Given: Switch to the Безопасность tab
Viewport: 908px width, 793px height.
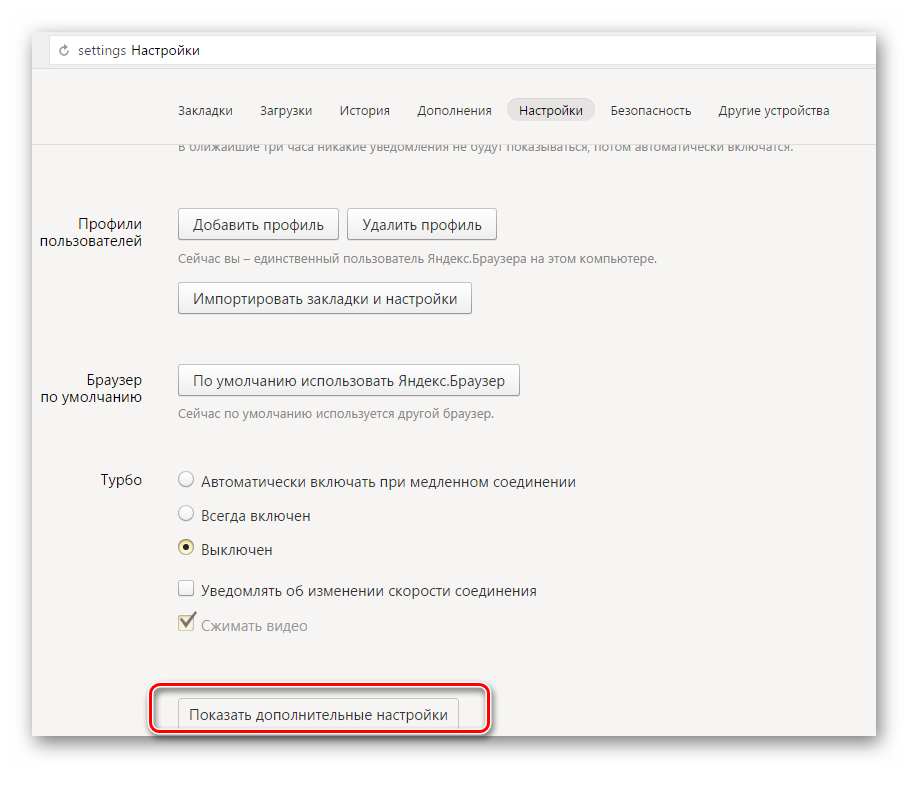Looking at the screenshot, I should tap(651, 111).
